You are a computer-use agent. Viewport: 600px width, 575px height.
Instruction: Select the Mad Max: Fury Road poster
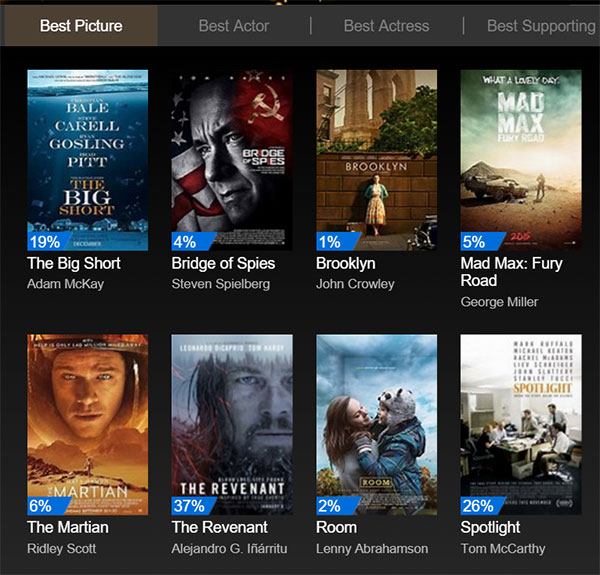coord(521,160)
